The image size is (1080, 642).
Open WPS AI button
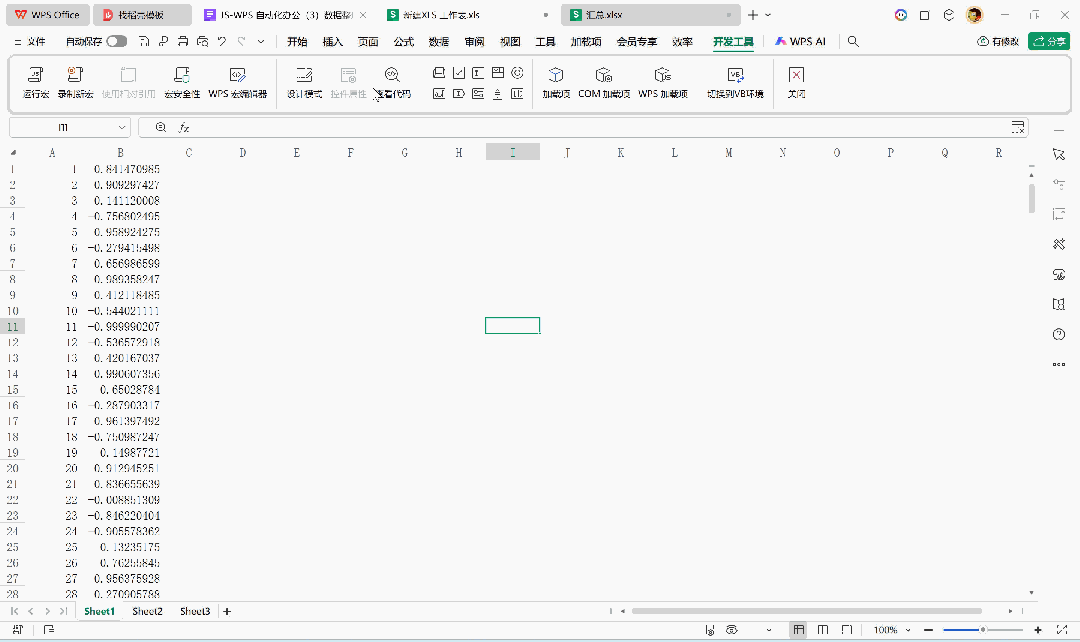(800, 42)
